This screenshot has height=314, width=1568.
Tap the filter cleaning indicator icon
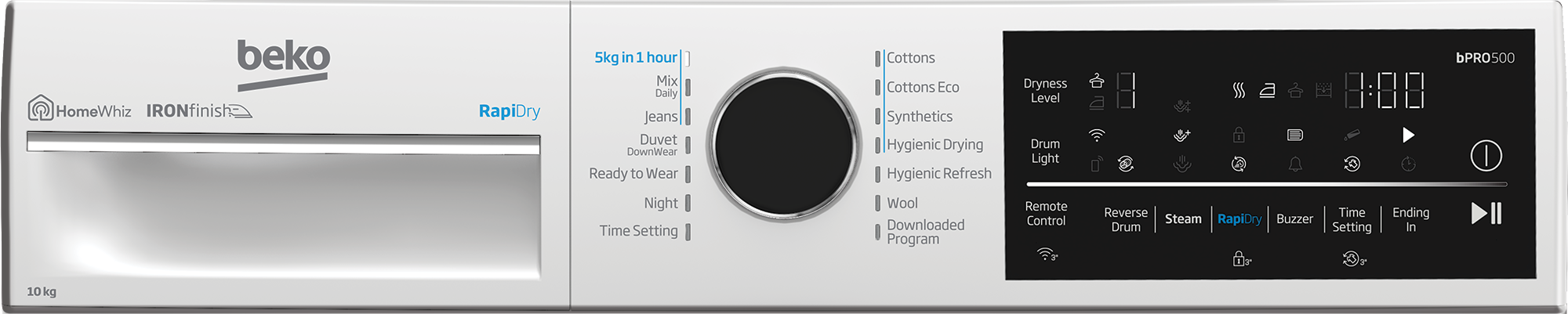coord(1295,135)
